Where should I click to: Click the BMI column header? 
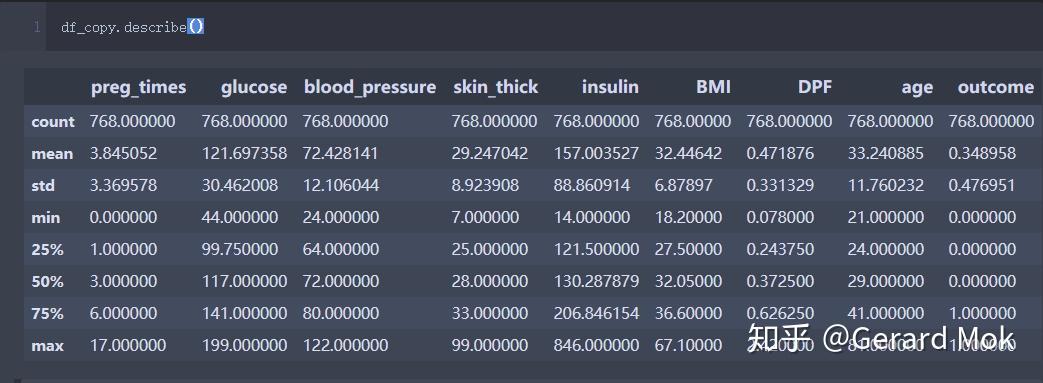click(713, 87)
